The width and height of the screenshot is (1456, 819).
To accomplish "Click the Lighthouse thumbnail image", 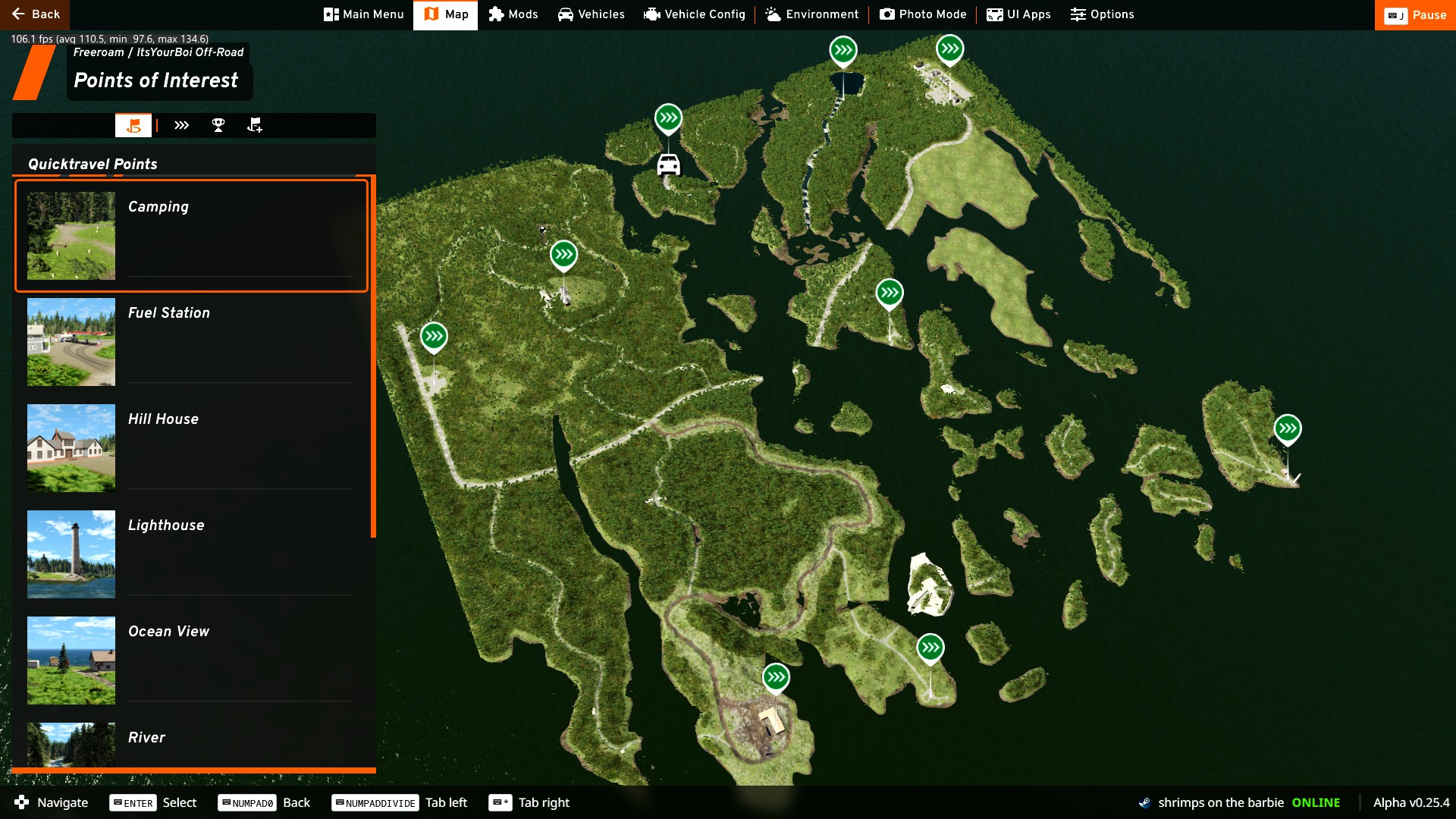I will coord(71,554).
